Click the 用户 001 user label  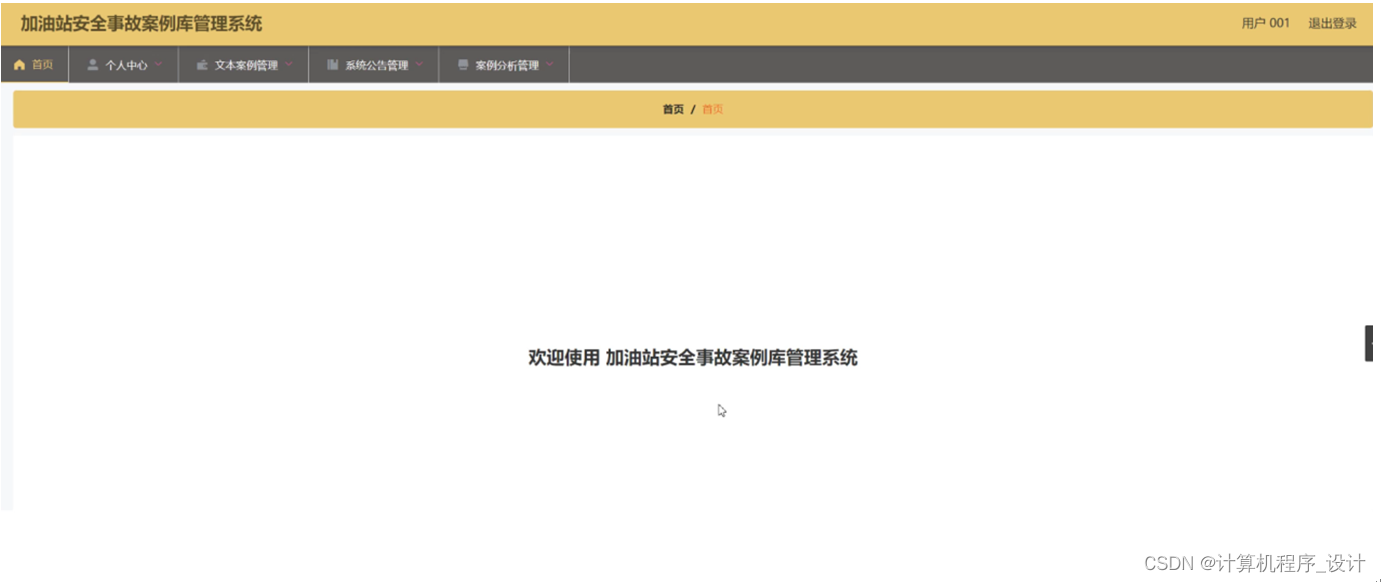(x=1266, y=23)
